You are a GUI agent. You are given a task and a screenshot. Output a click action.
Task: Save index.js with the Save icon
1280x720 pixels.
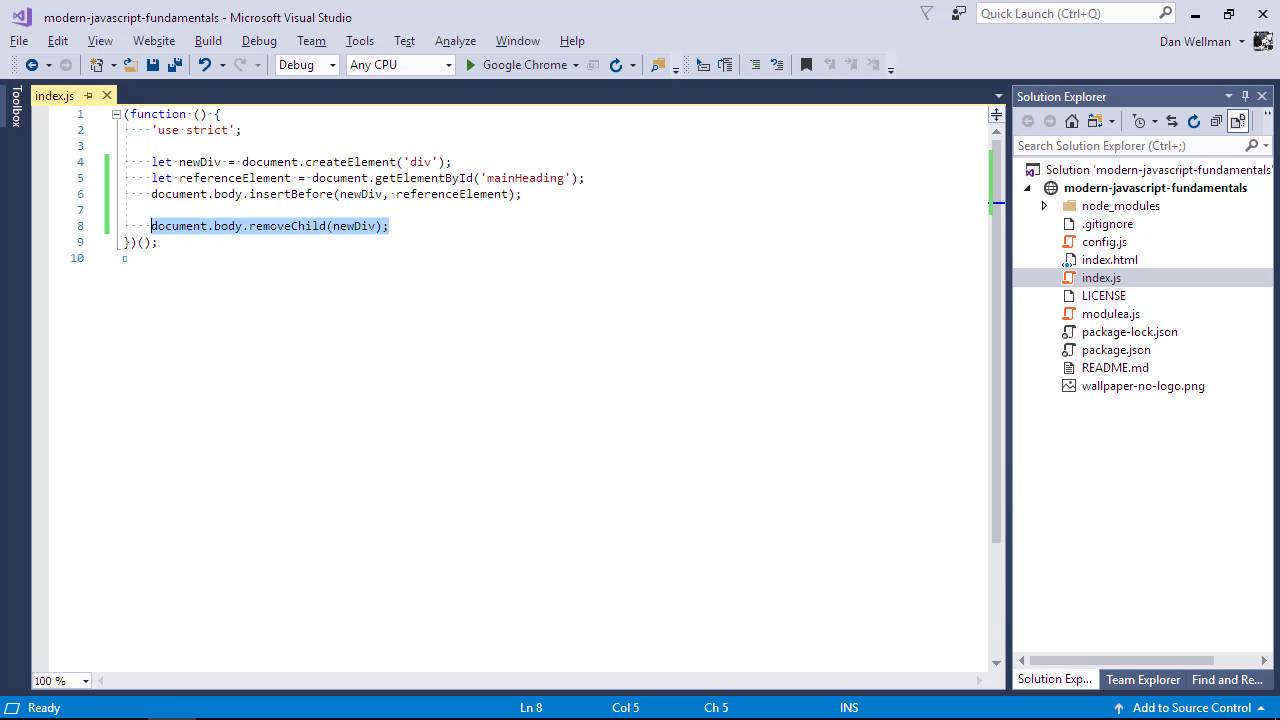point(153,65)
